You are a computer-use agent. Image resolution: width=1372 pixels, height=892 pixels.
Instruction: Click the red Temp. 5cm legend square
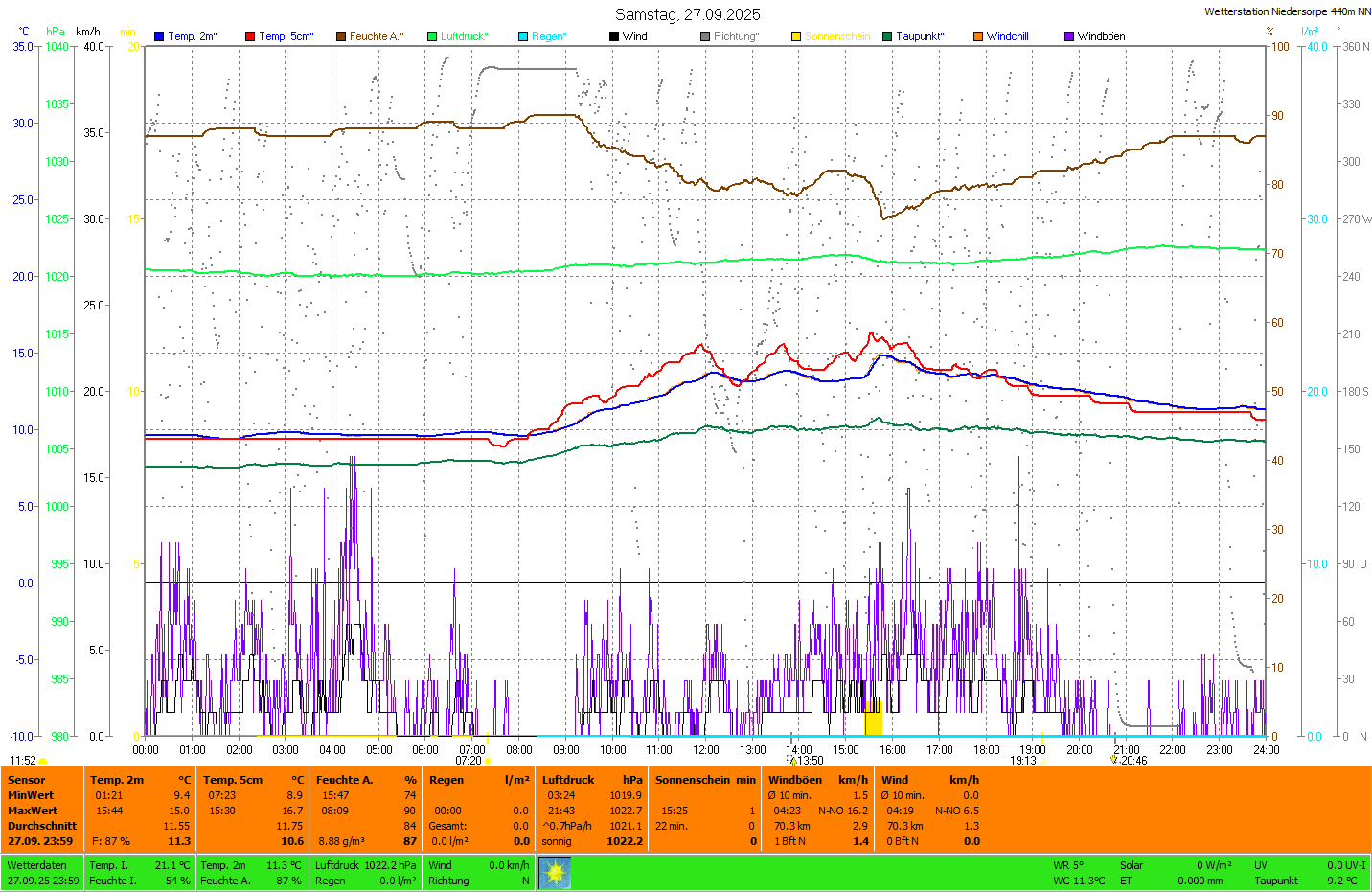pos(250,36)
